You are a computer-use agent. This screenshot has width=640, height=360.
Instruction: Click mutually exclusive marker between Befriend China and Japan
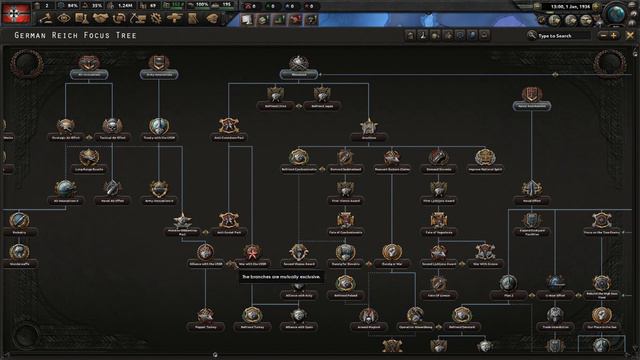click(x=299, y=106)
